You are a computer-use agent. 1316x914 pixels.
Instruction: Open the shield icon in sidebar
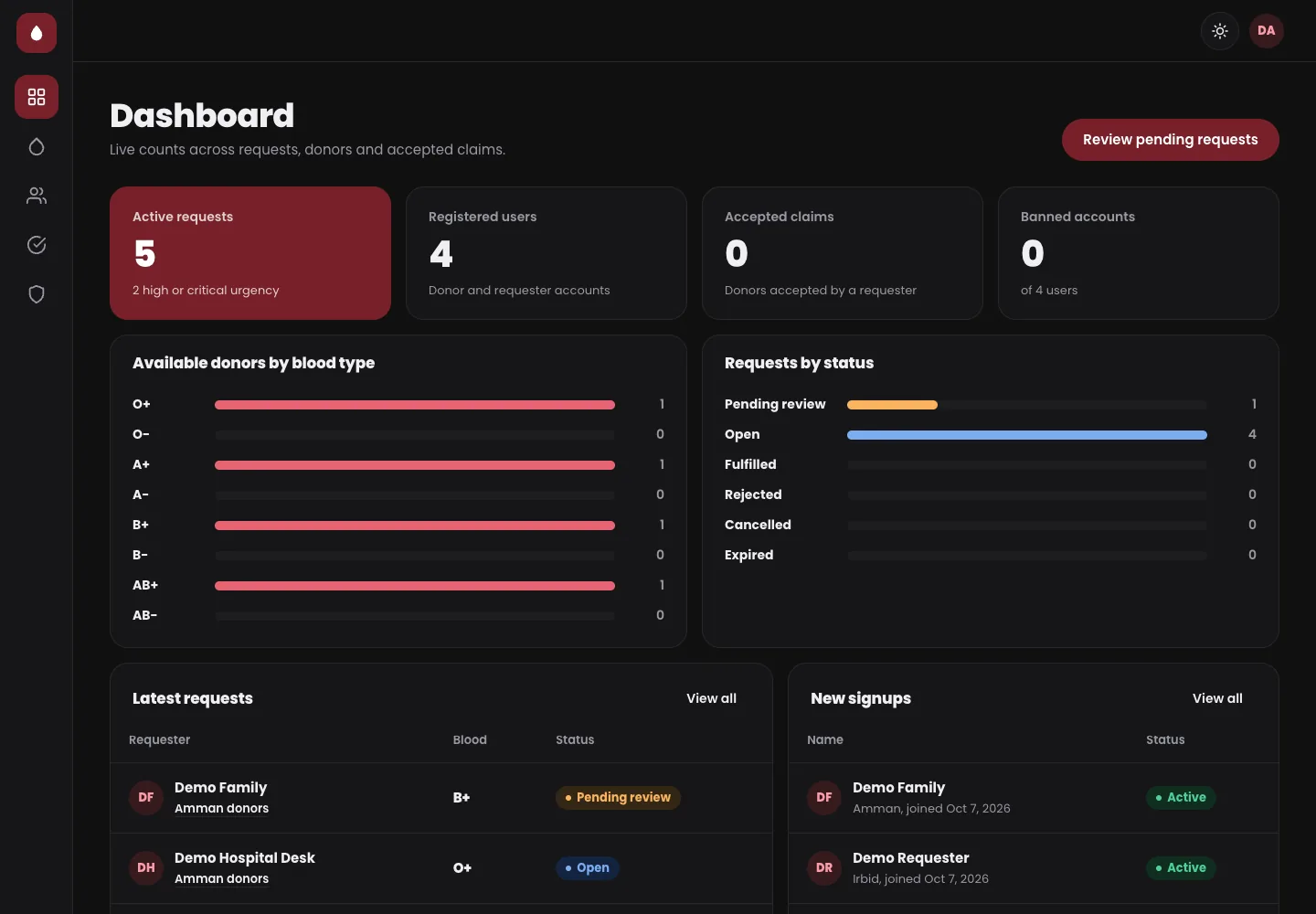37,294
